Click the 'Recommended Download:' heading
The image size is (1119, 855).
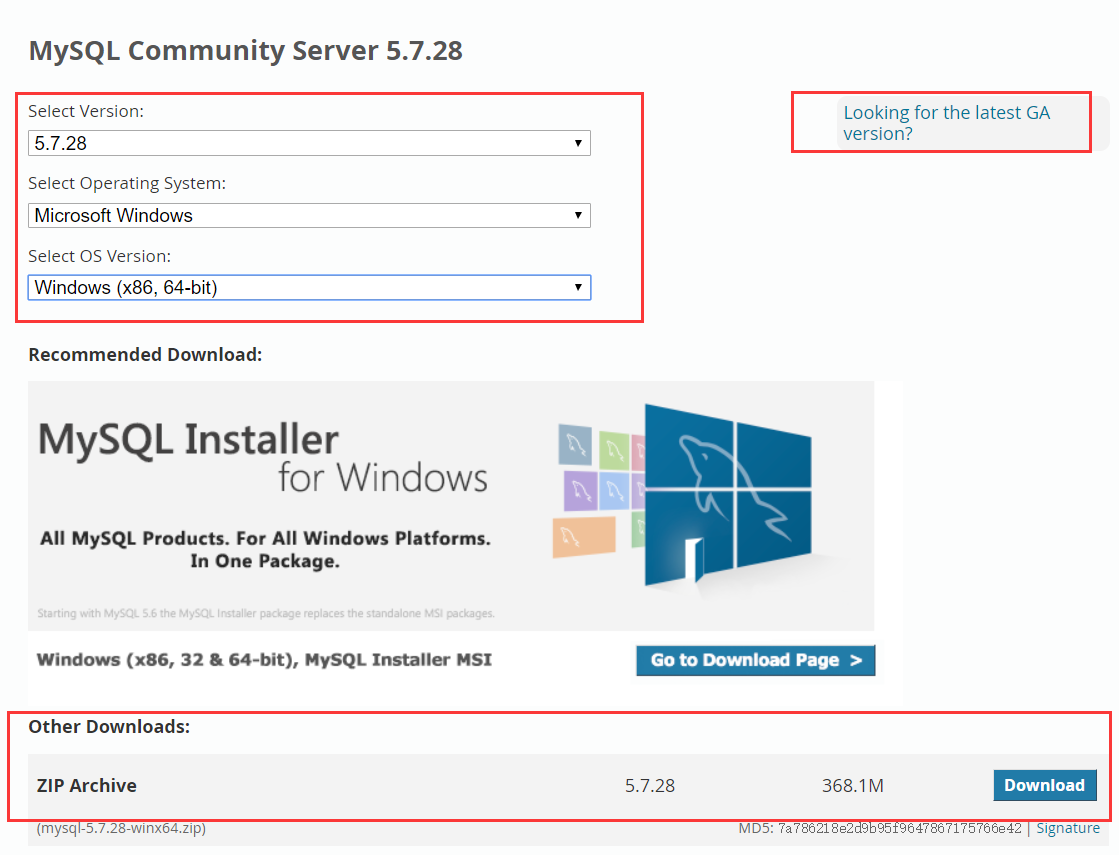(146, 355)
